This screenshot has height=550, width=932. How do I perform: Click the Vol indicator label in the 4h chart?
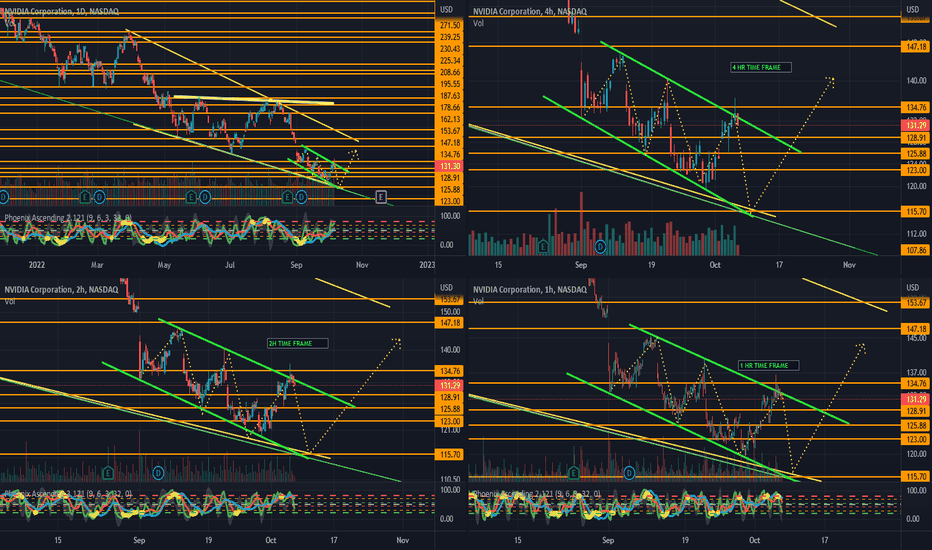point(478,23)
